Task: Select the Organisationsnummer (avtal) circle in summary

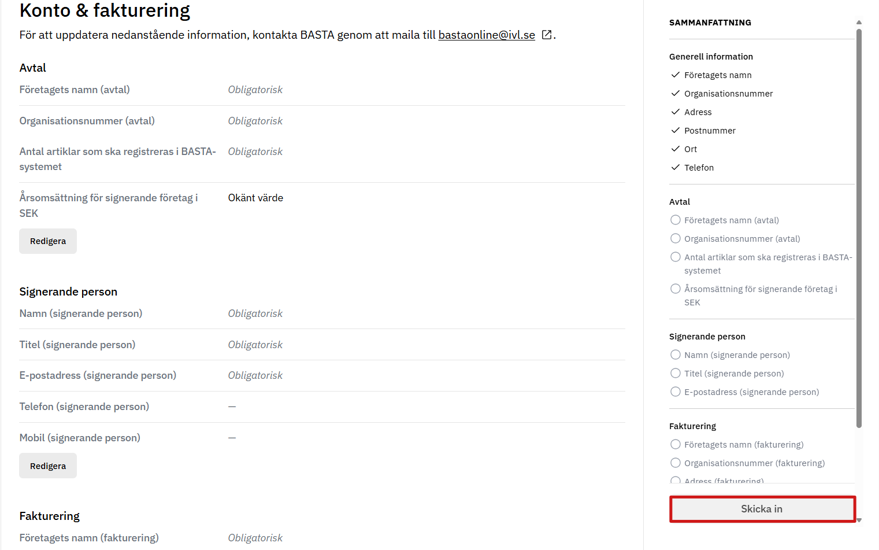Action: click(x=675, y=239)
